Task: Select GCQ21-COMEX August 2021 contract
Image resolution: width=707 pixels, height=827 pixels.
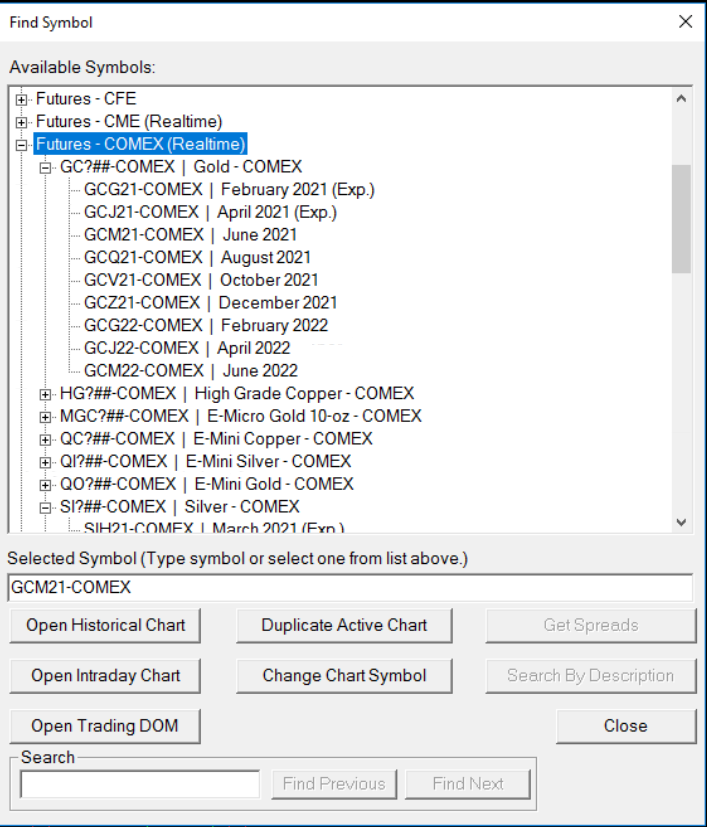Action: 197,257
